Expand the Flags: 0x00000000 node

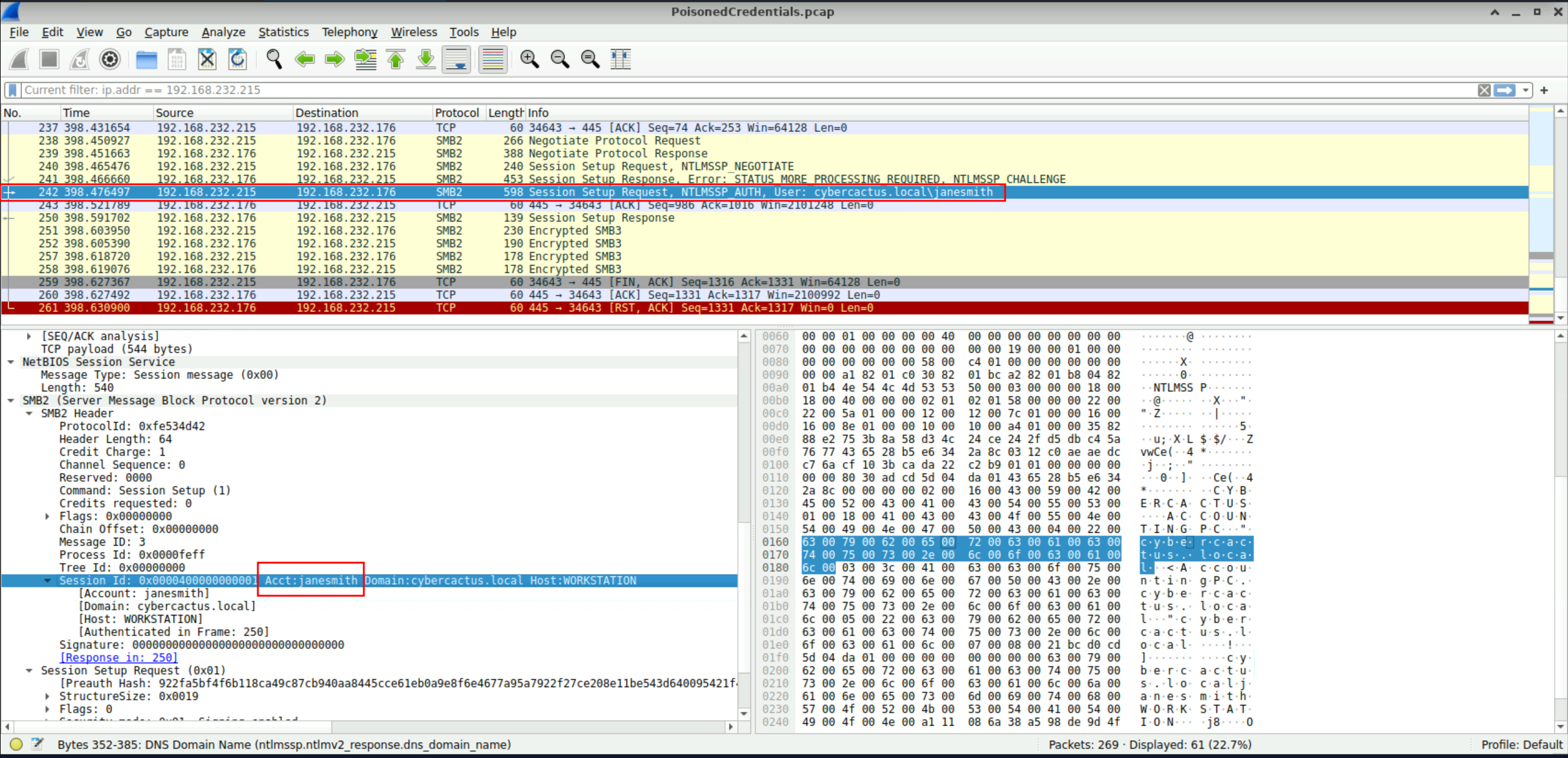point(47,516)
